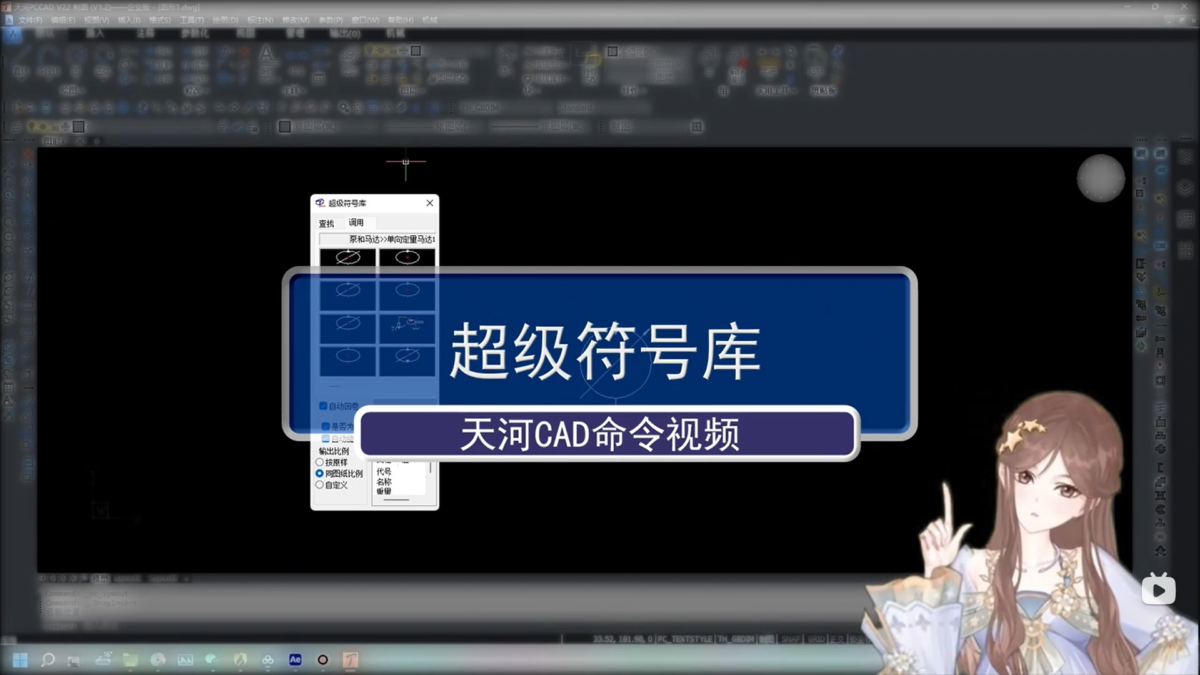This screenshot has height=675, width=1200.
Task: Click the 名称 entry in the attribute list
Action: (384, 482)
